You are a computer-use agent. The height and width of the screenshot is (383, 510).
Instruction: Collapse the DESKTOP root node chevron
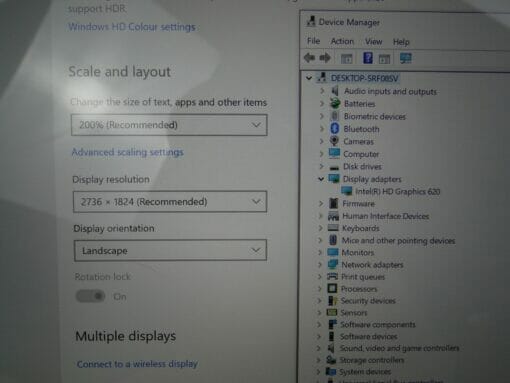pyautogui.click(x=309, y=78)
